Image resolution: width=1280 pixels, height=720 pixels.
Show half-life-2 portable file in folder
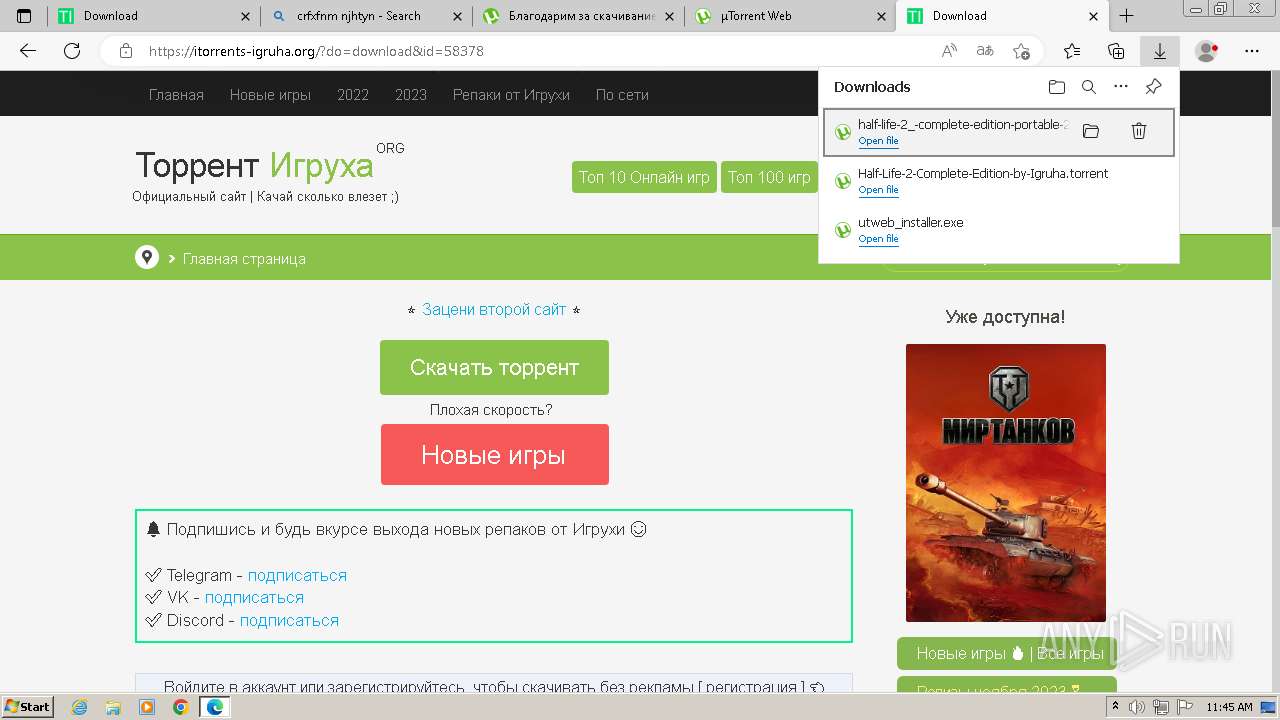click(1091, 131)
